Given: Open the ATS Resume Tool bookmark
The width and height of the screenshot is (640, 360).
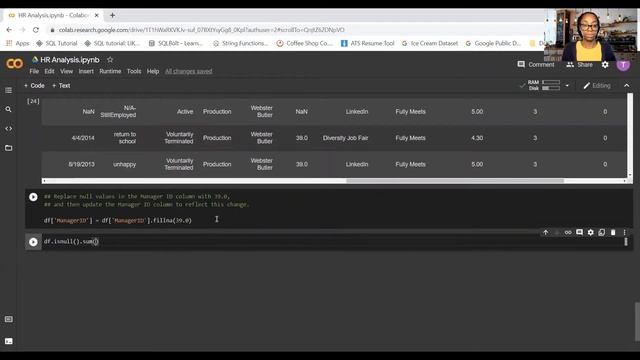Looking at the screenshot, I should point(367,43).
